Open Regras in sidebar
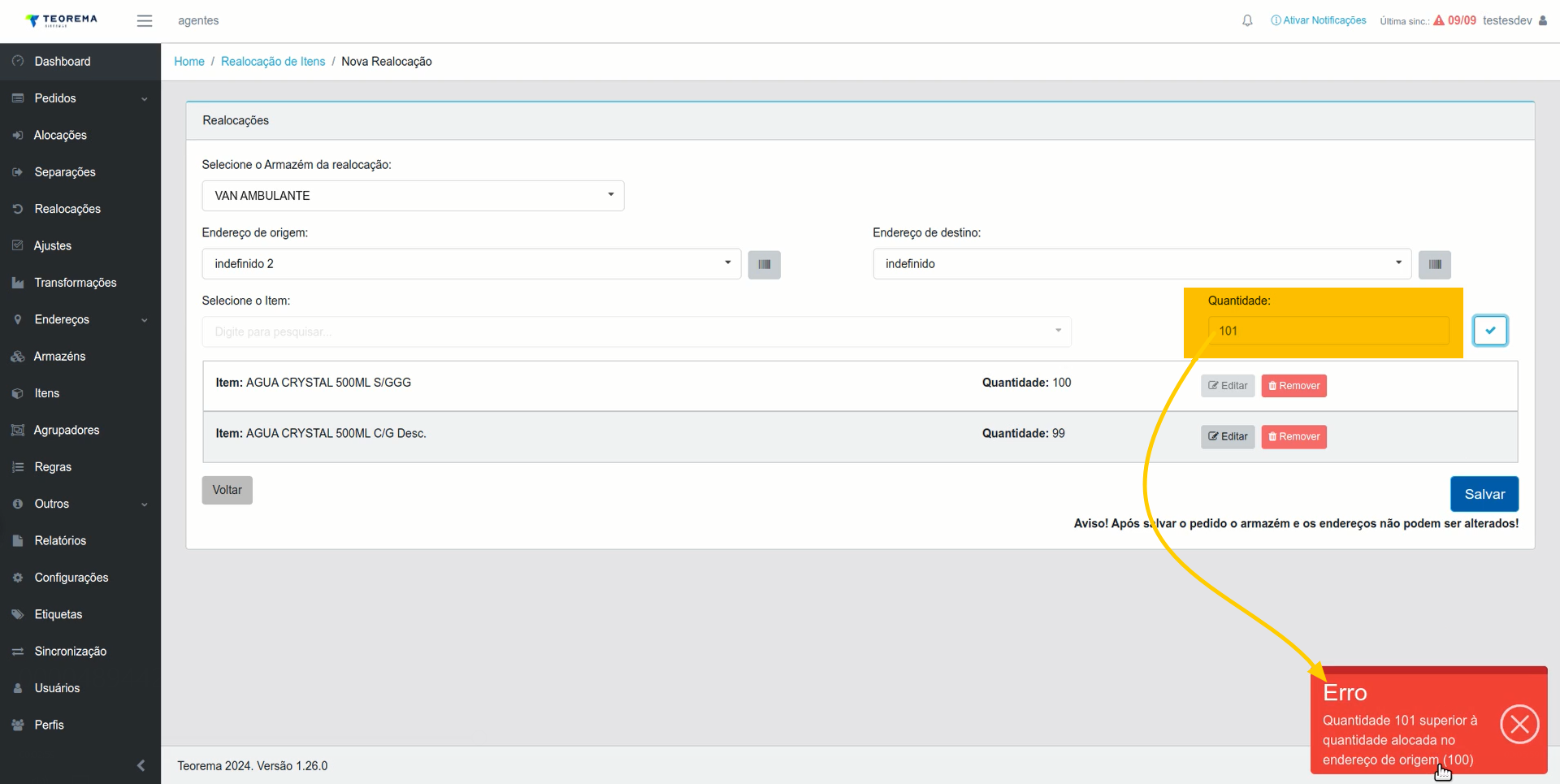This screenshot has width=1560, height=784. point(80,467)
